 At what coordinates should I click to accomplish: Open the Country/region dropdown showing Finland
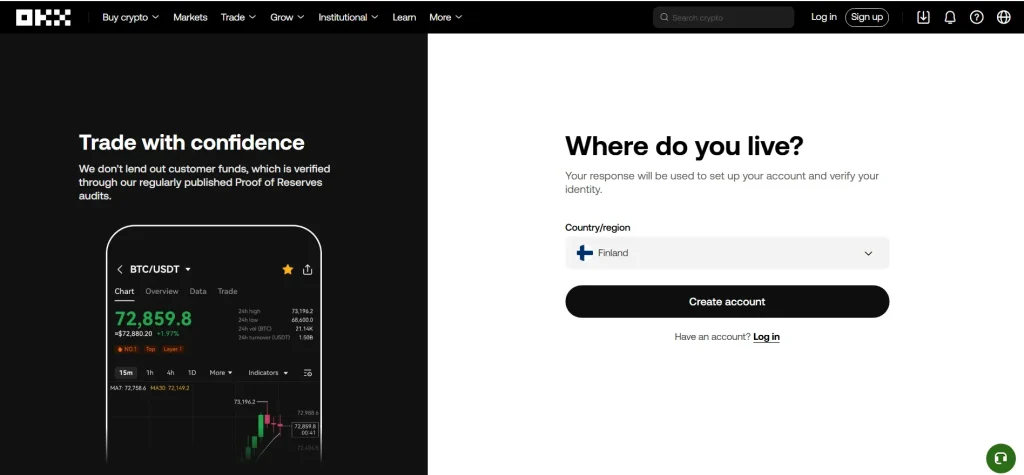[727, 253]
